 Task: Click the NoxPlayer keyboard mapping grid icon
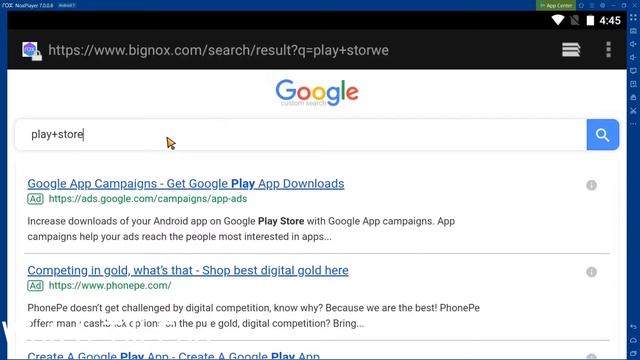coord(633,18)
